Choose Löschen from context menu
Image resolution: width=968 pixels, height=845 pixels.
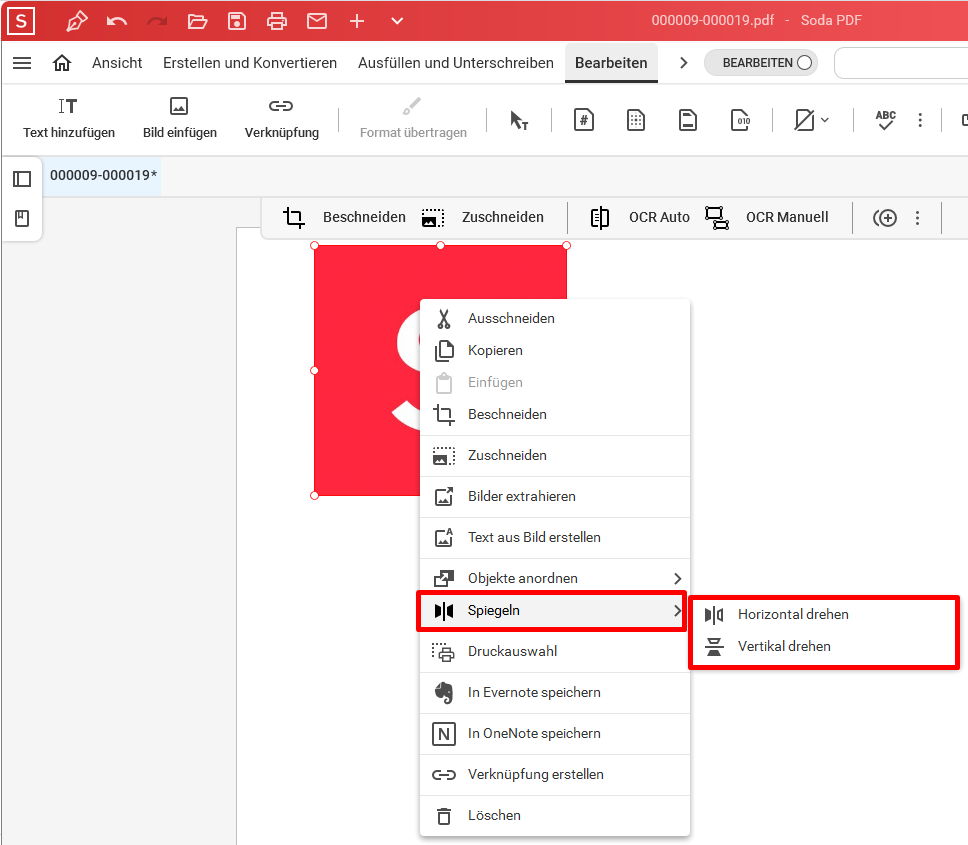554,816
